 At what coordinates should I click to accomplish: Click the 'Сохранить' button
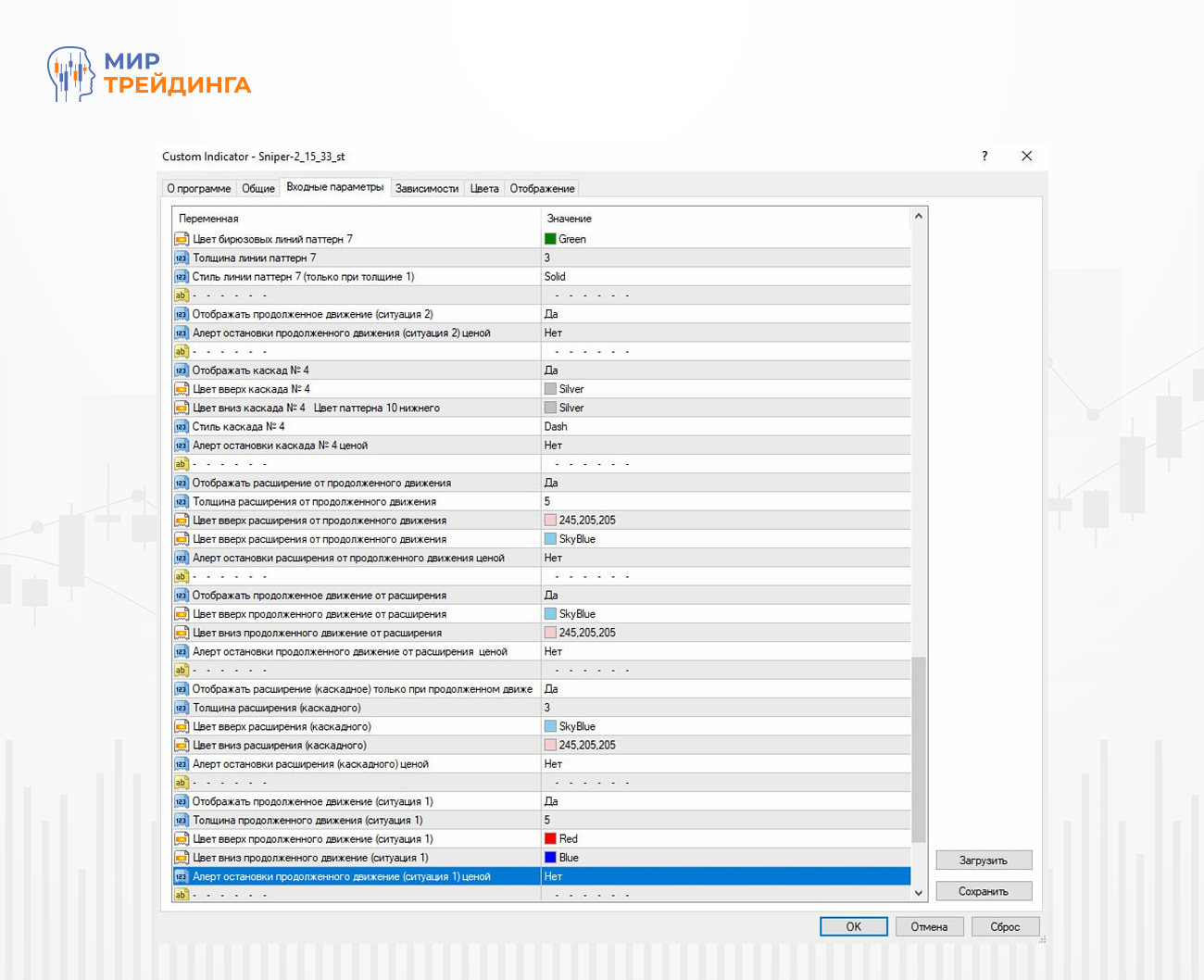(983, 891)
